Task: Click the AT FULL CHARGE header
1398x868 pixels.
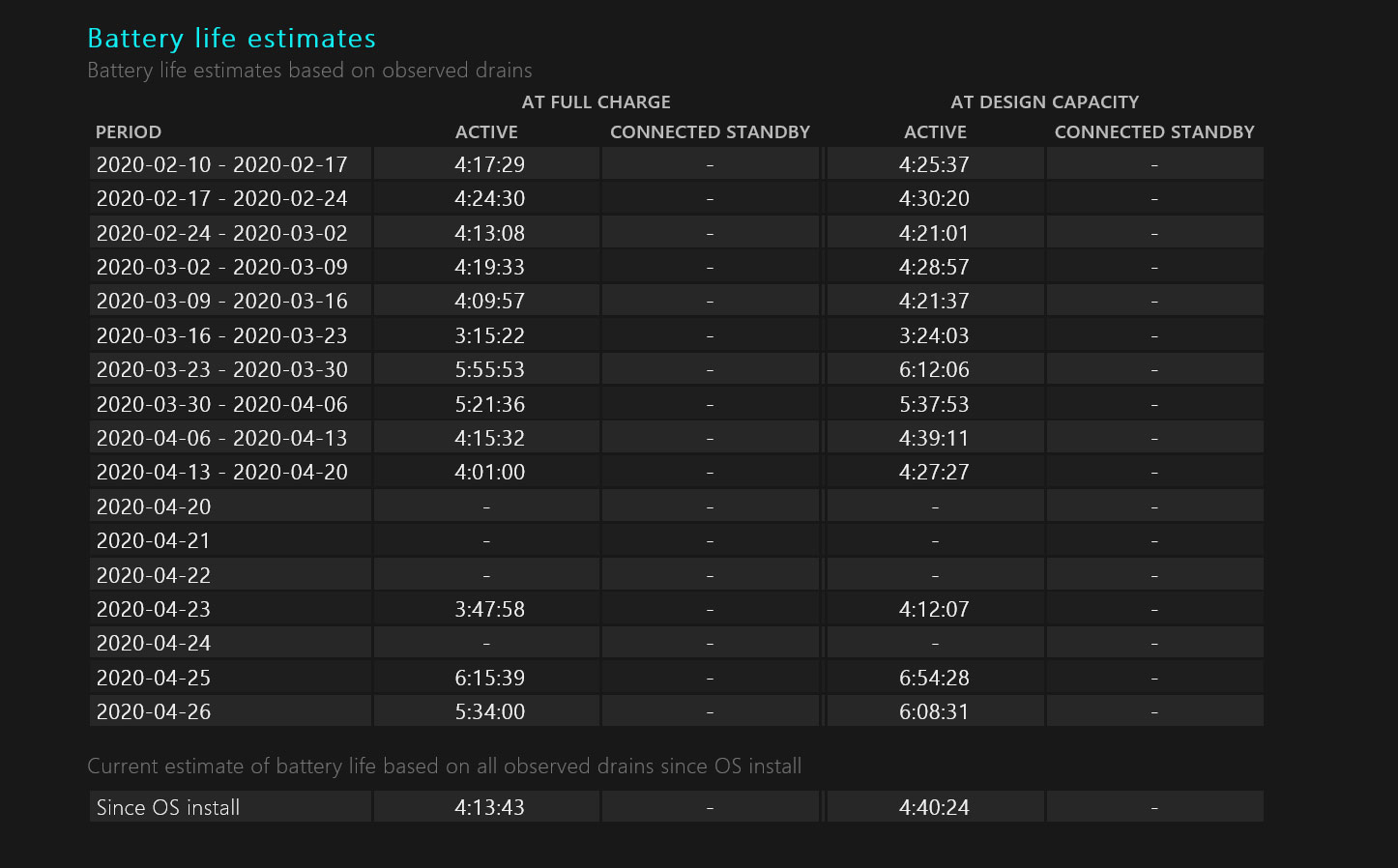Action: [x=596, y=102]
